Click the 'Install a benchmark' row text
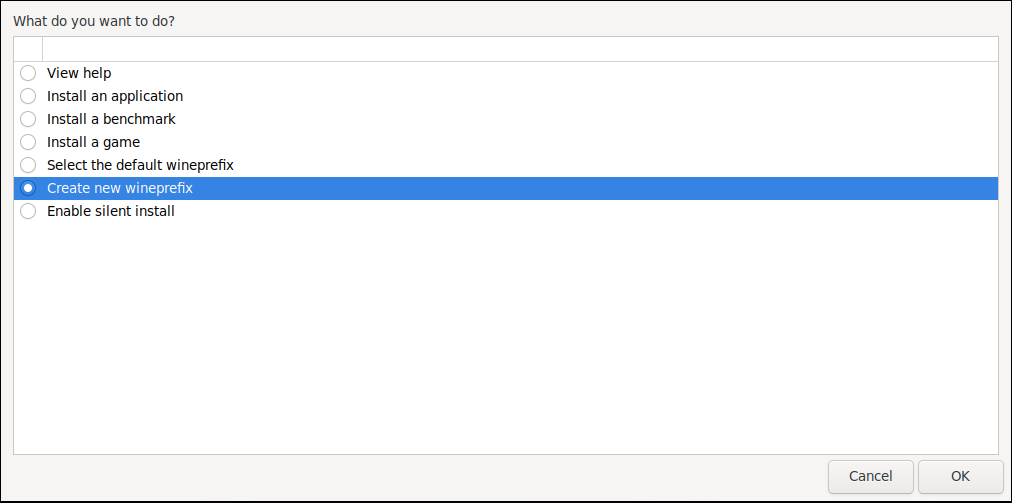 click(111, 119)
